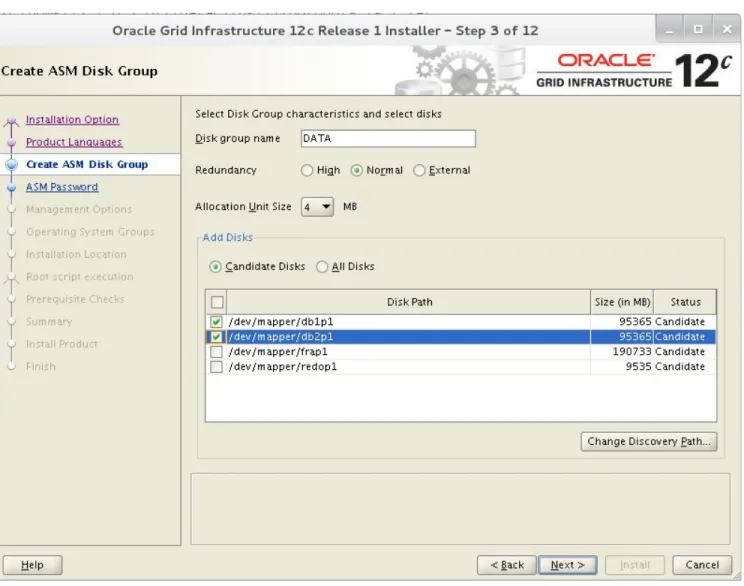Close the installer window
744x586 pixels.
[726, 29]
